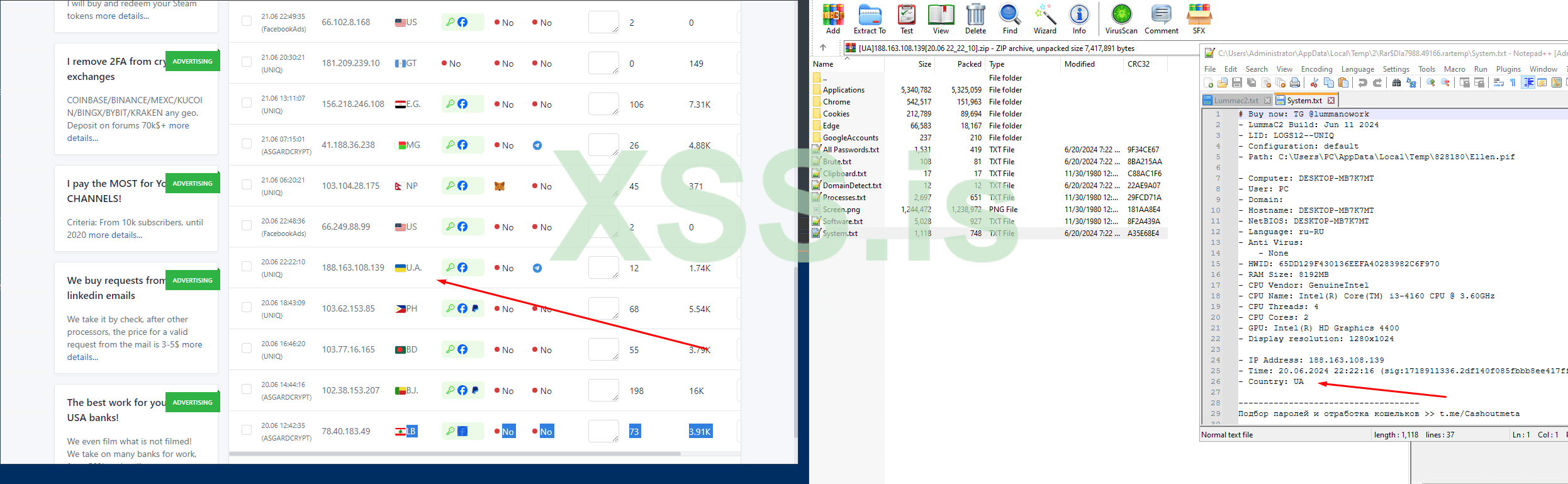
Task: Check the row with IP 103.104.28.175
Action: pyautogui.click(x=247, y=185)
